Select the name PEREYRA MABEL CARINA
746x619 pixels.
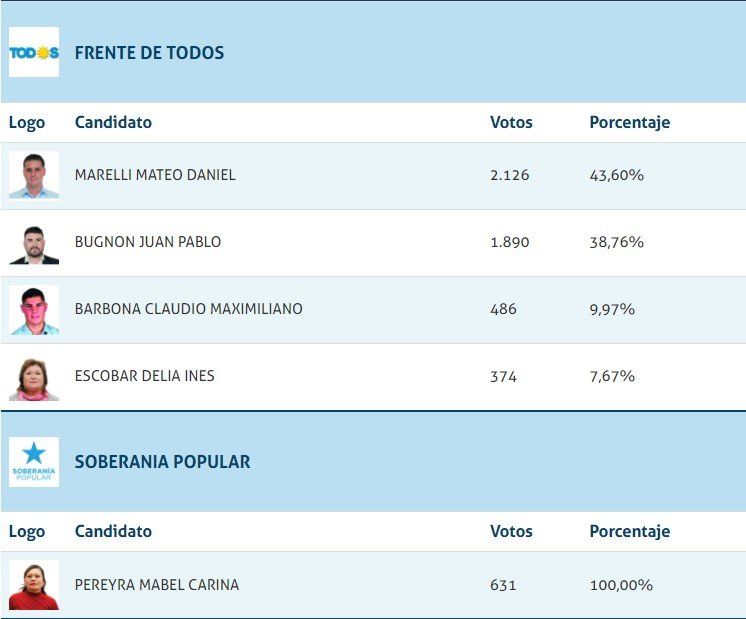pyautogui.click(x=157, y=585)
